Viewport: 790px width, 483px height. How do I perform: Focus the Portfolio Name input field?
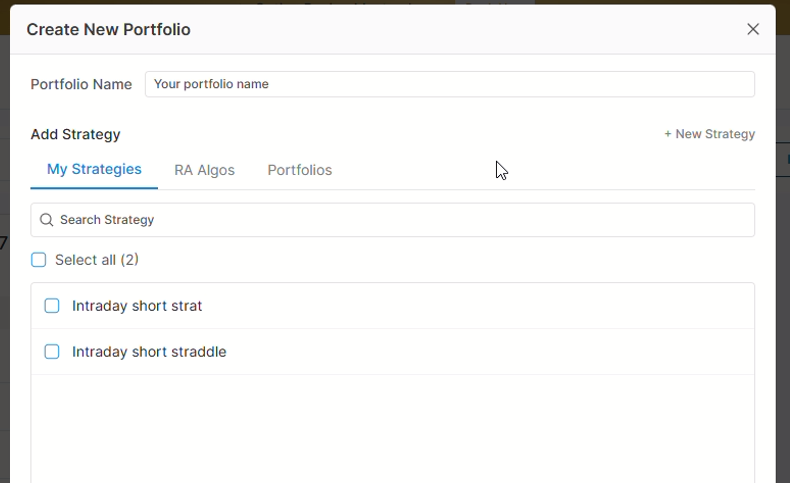[x=450, y=84]
